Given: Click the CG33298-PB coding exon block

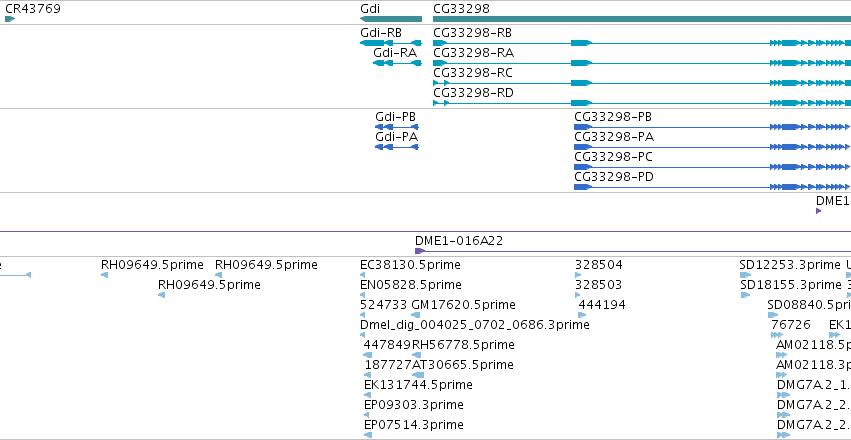Looking at the screenshot, I should click(x=582, y=127).
